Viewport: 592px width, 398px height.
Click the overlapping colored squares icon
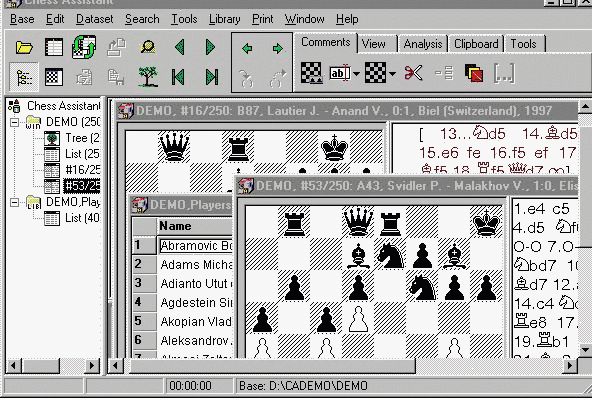(474, 73)
